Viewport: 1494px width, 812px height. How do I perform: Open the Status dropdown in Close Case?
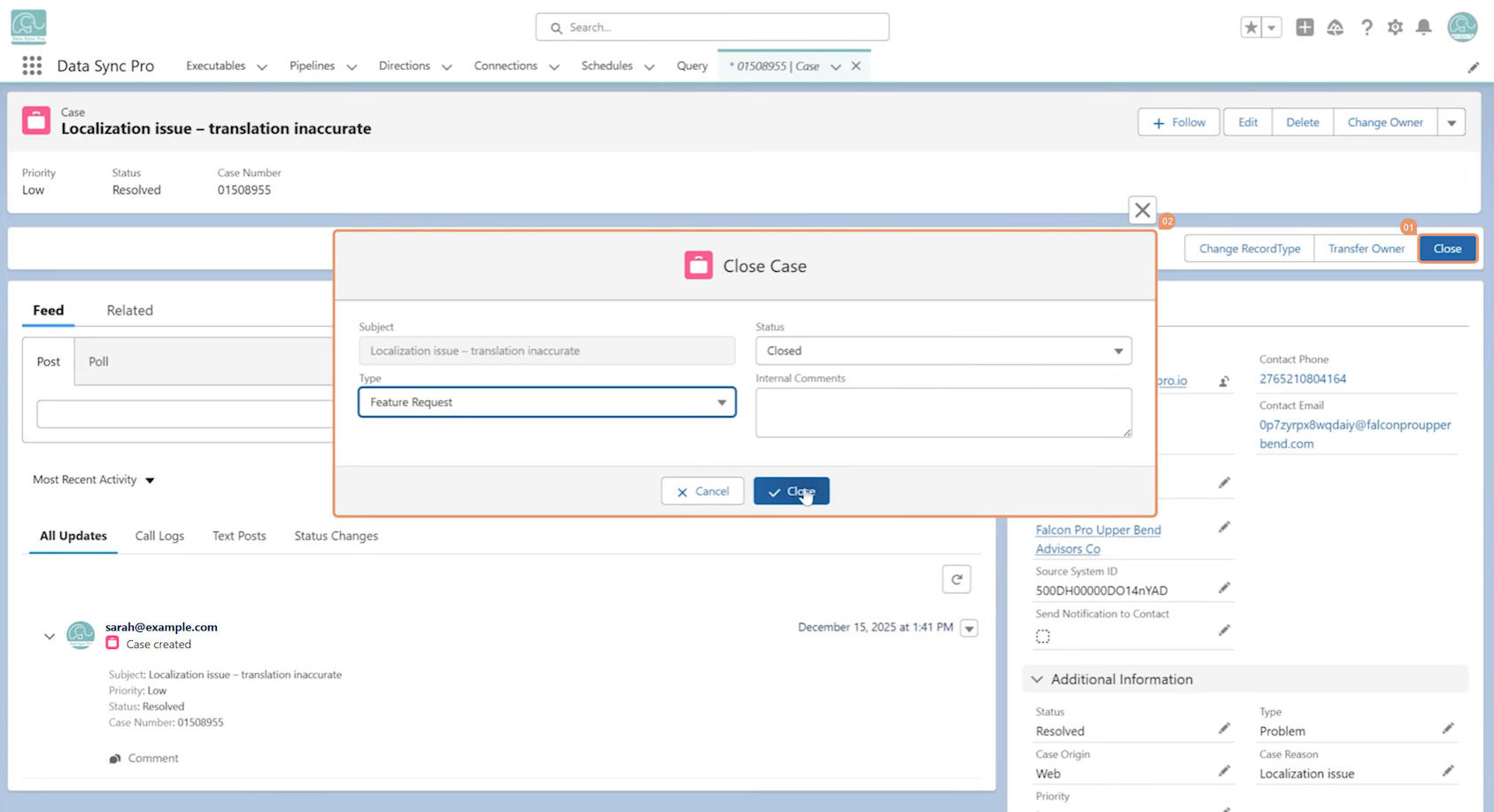pyautogui.click(x=943, y=351)
